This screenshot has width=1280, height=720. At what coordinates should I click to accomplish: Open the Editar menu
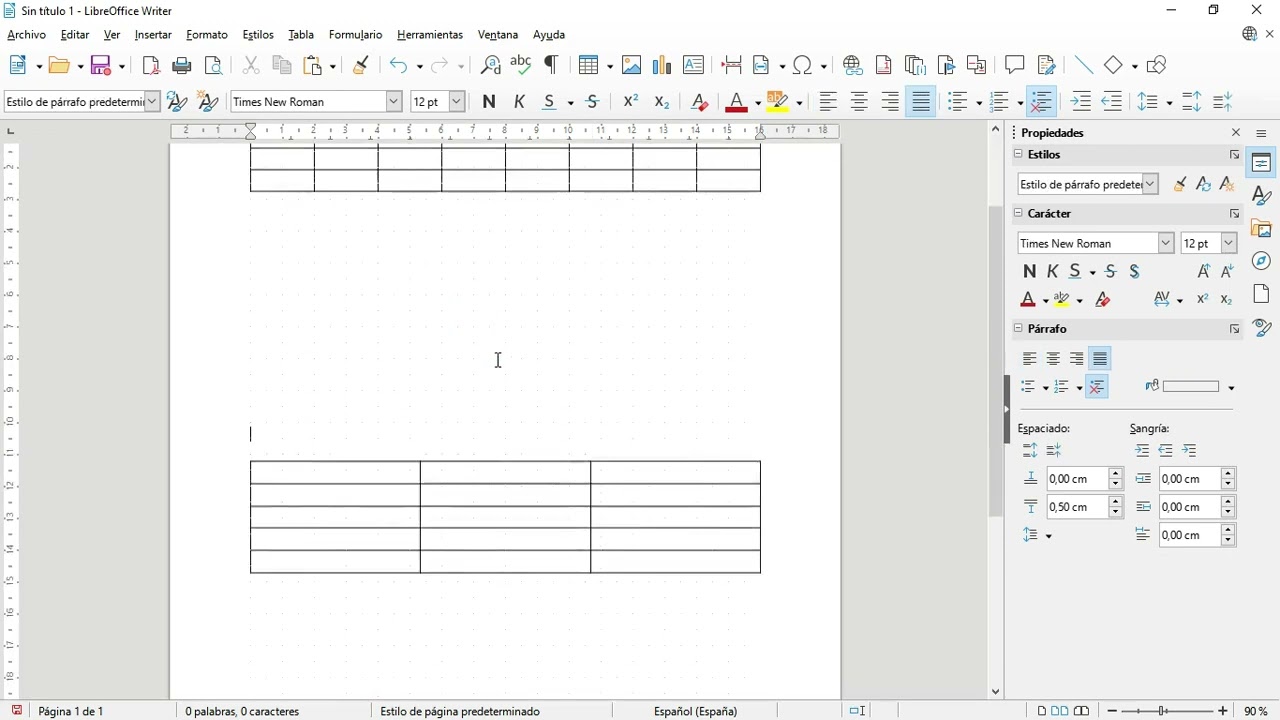tap(75, 35)
